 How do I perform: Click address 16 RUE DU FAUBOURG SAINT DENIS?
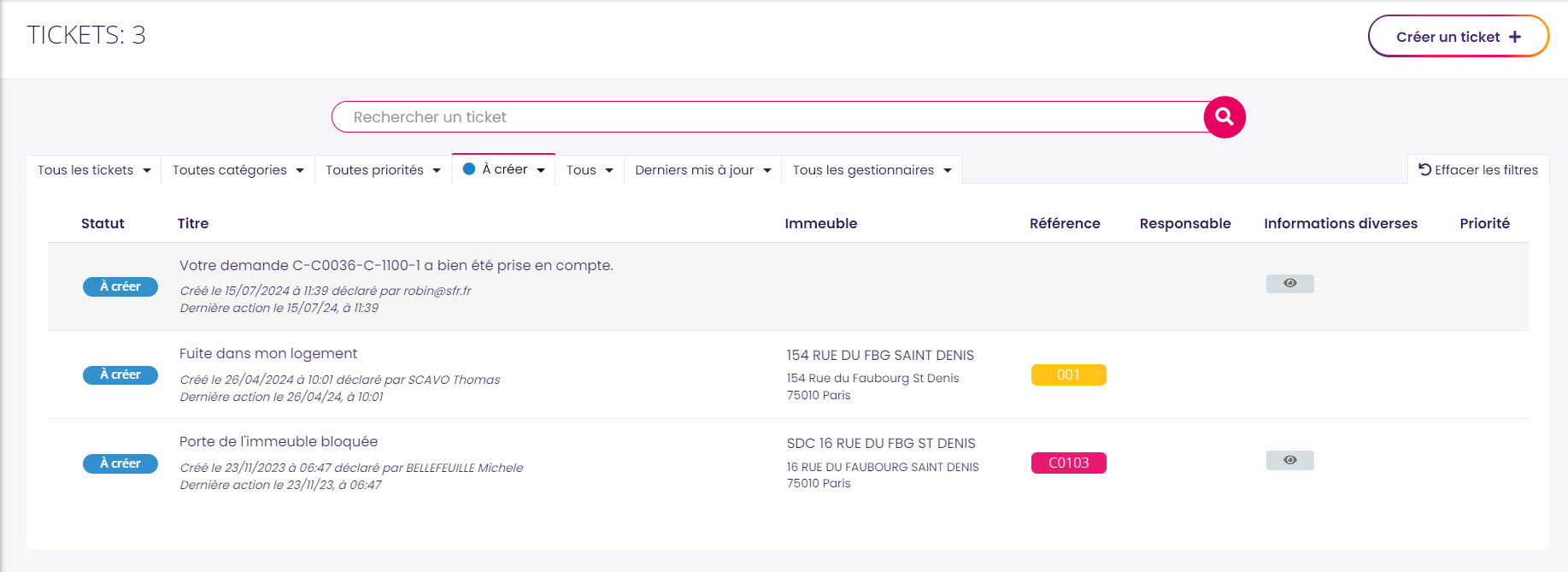[883, 467]
